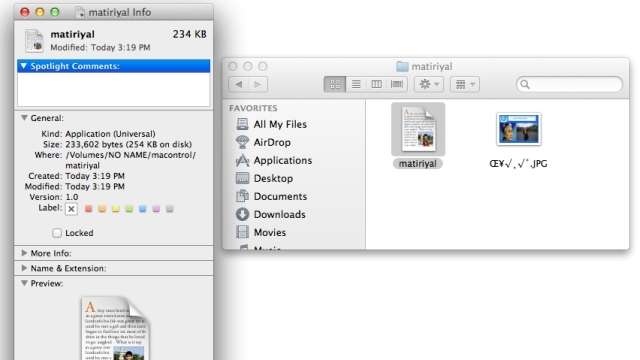Screen dimensions: 640x360
Task: Apply the yellow label color
Action: 116,209
